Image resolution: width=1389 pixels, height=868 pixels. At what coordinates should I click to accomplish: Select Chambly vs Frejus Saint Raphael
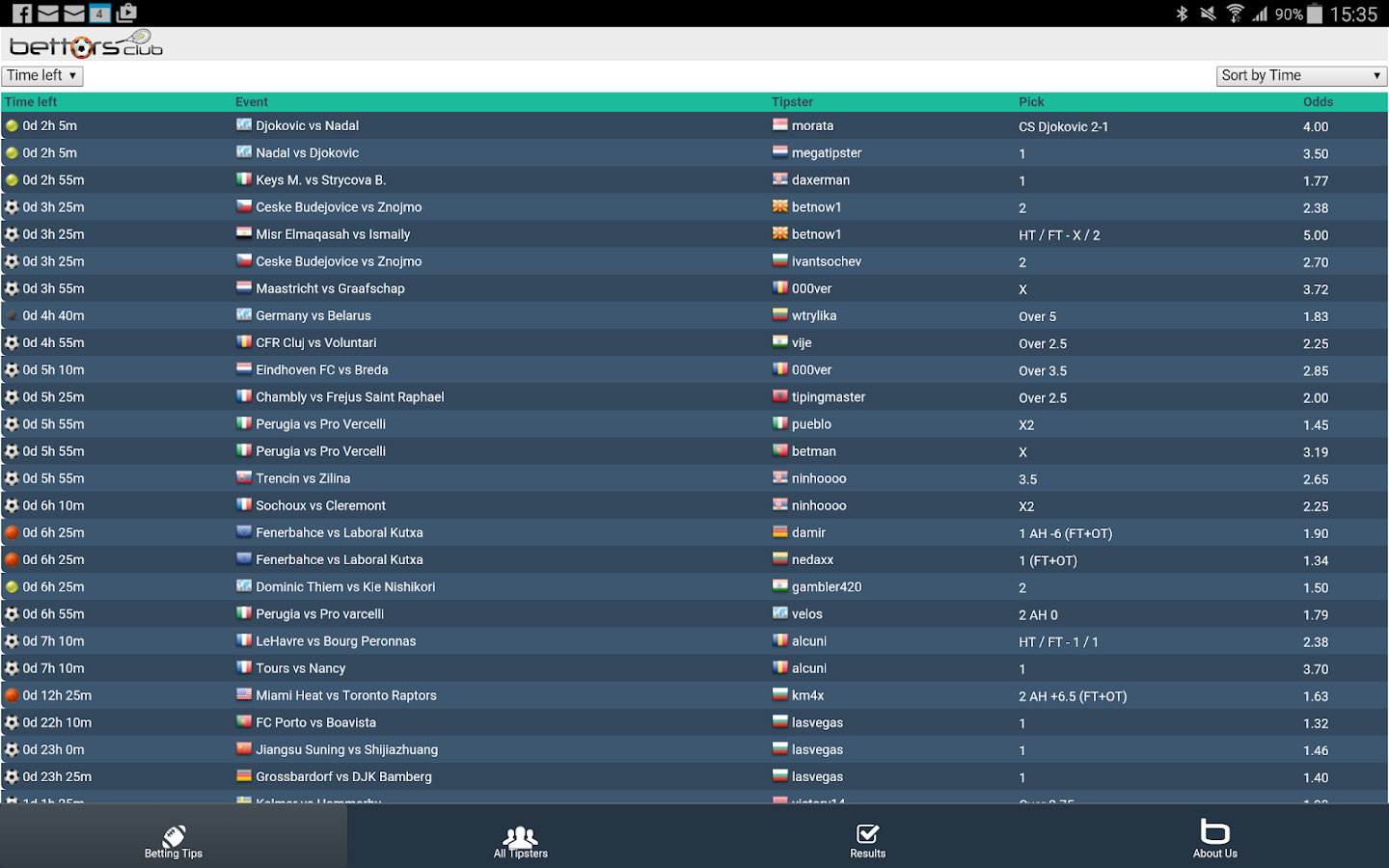(350, 397)
